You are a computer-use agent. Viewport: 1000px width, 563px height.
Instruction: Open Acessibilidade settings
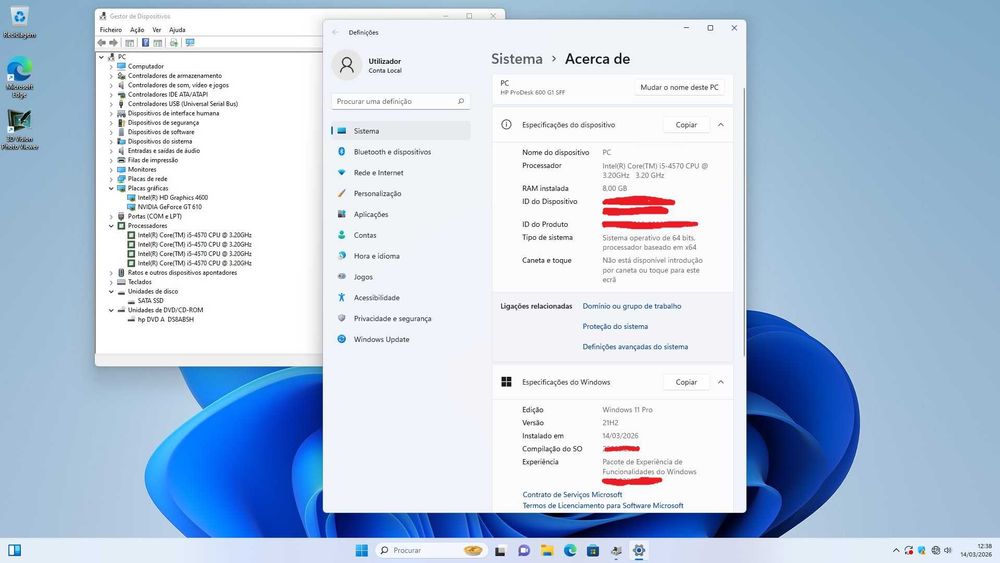coord(401,298)
